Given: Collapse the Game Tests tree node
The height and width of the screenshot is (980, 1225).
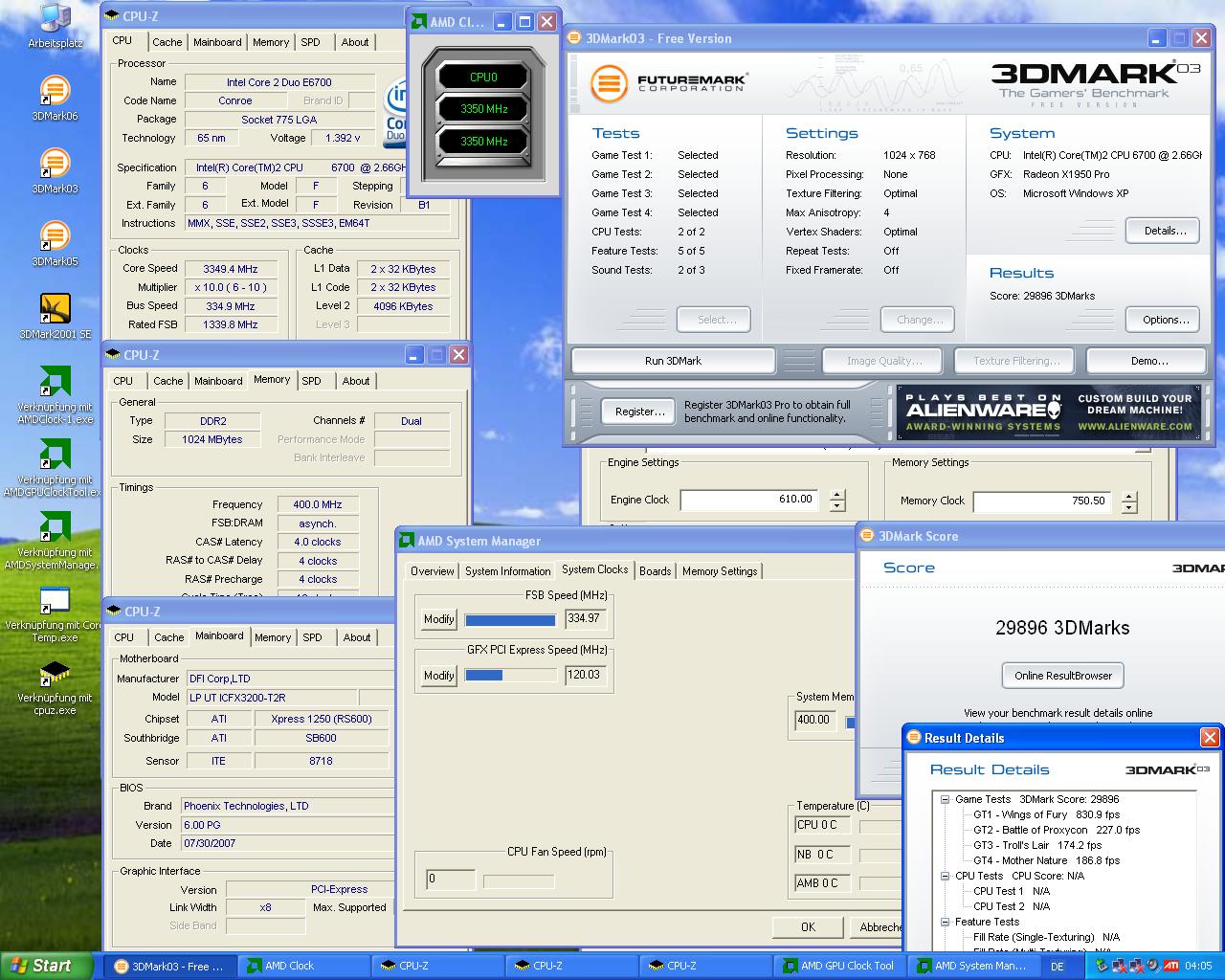Looking at the screenshot, I should [945, 799].
